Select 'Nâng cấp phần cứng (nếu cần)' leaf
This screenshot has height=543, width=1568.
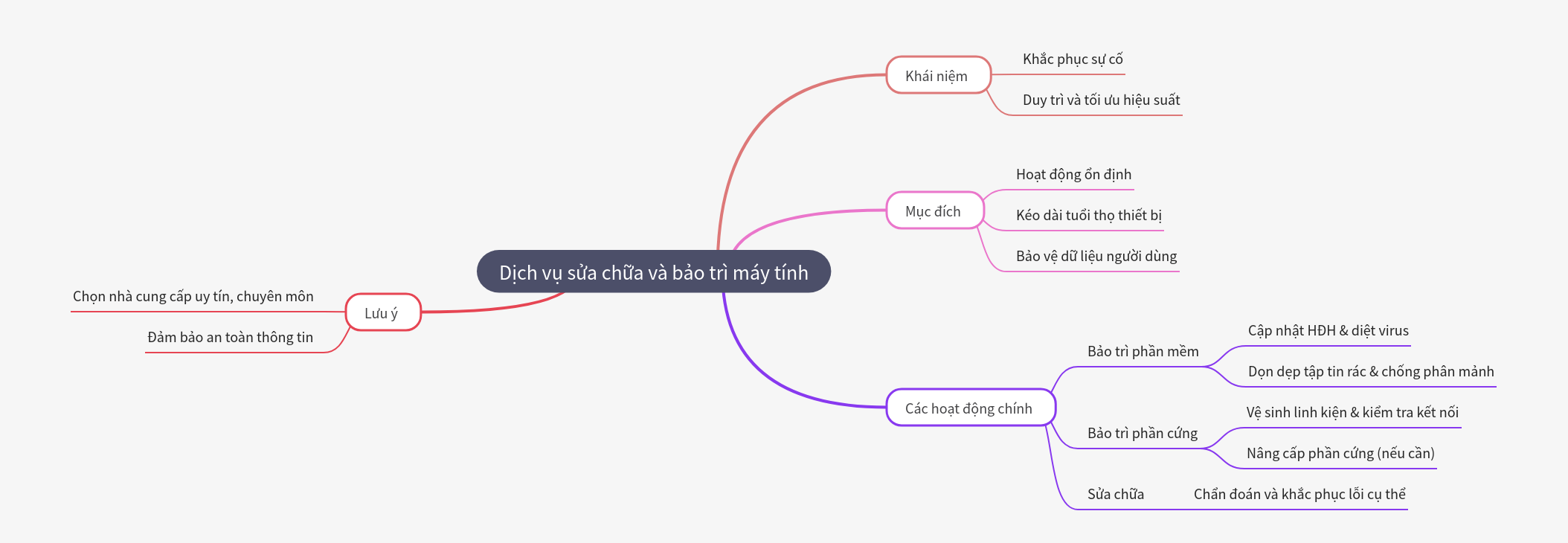click(x=1340, y=454)
